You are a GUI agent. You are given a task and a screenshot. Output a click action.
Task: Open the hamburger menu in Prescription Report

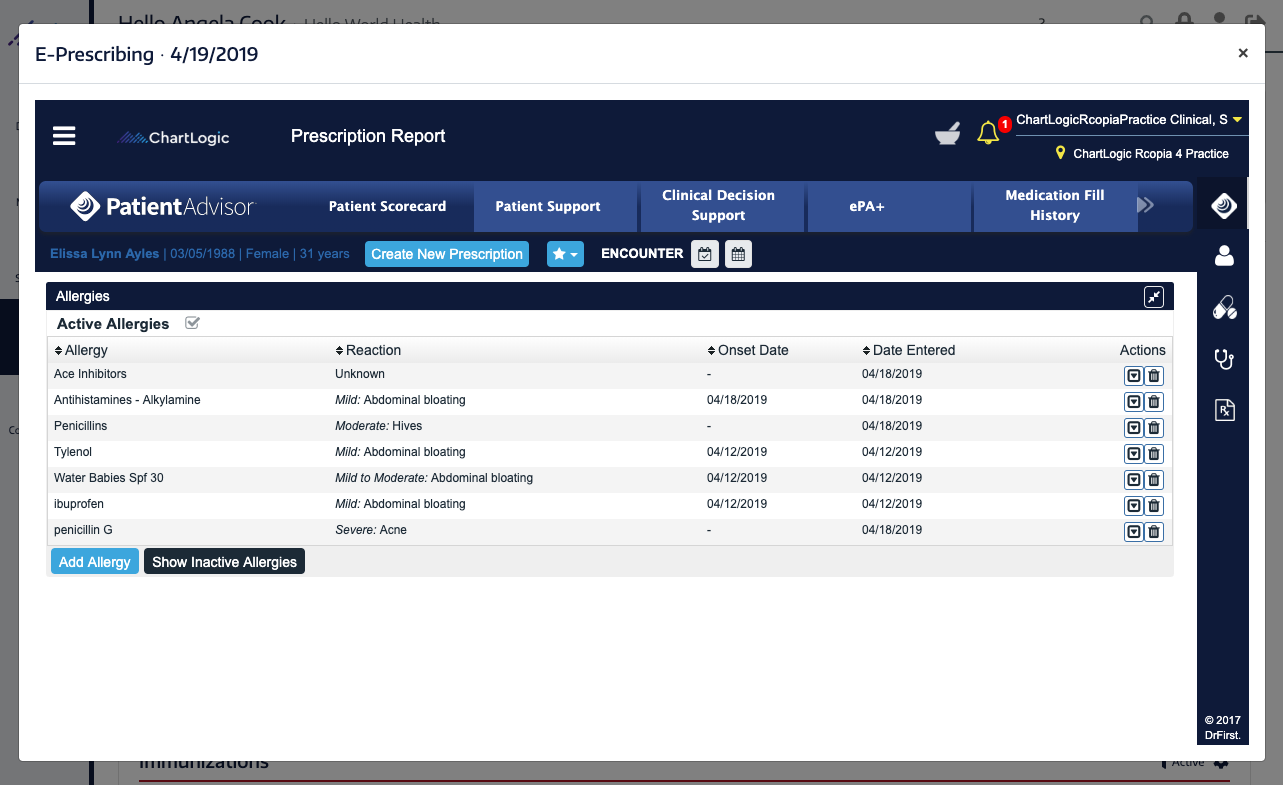(64, 136)
